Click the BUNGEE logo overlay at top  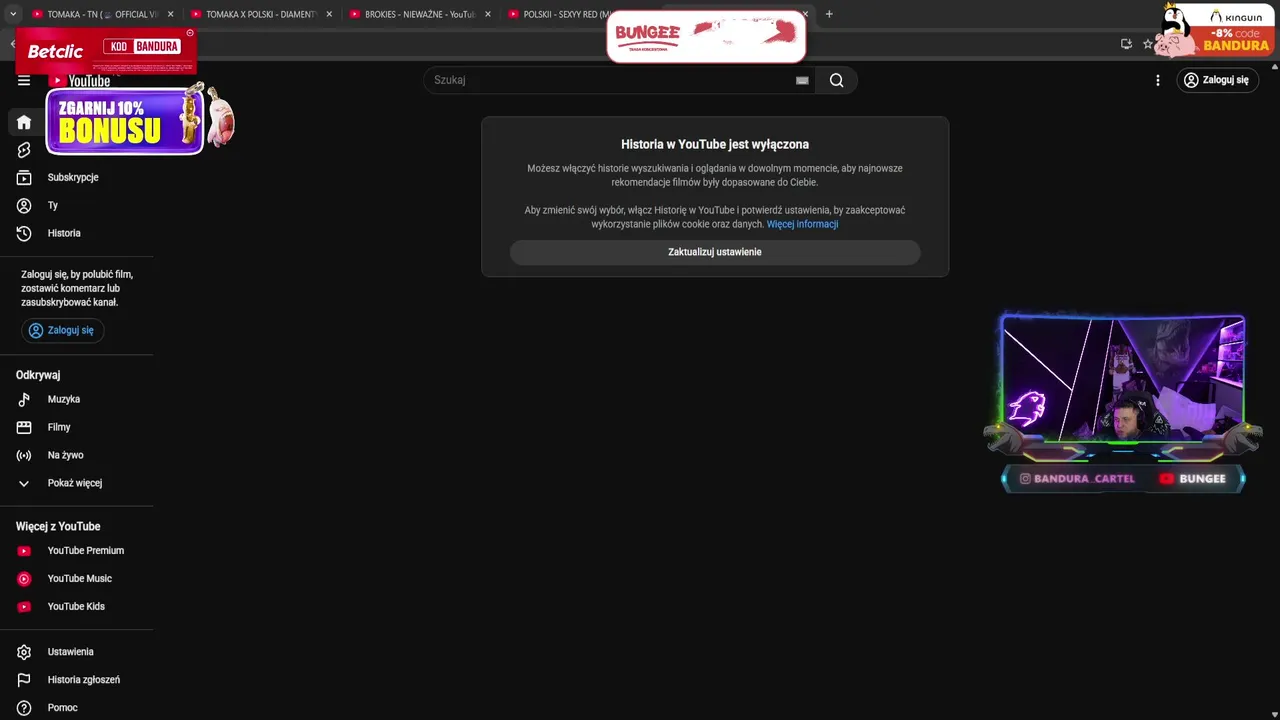point(706,37)
